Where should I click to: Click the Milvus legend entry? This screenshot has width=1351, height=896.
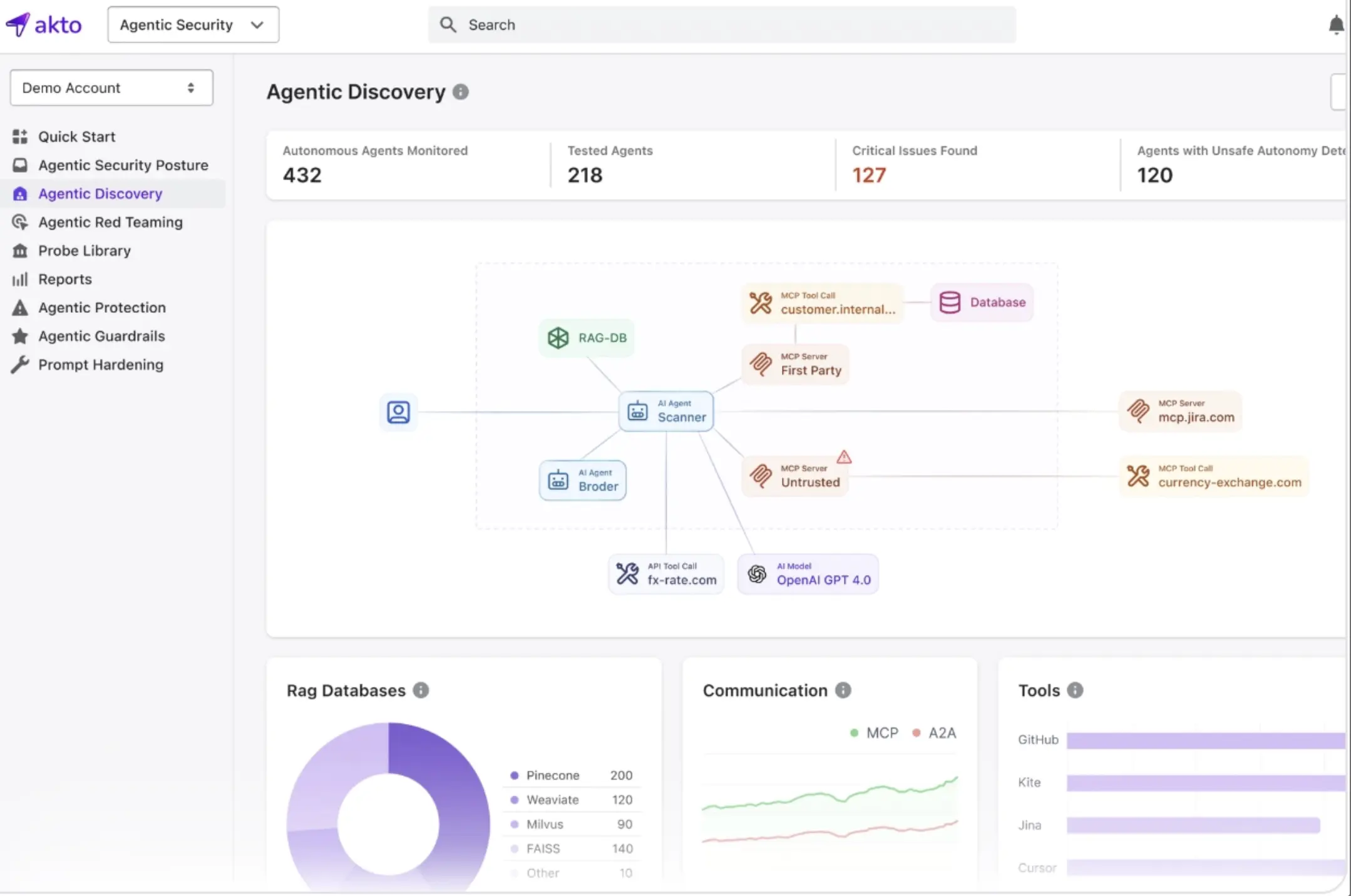(x=571, y=824)
